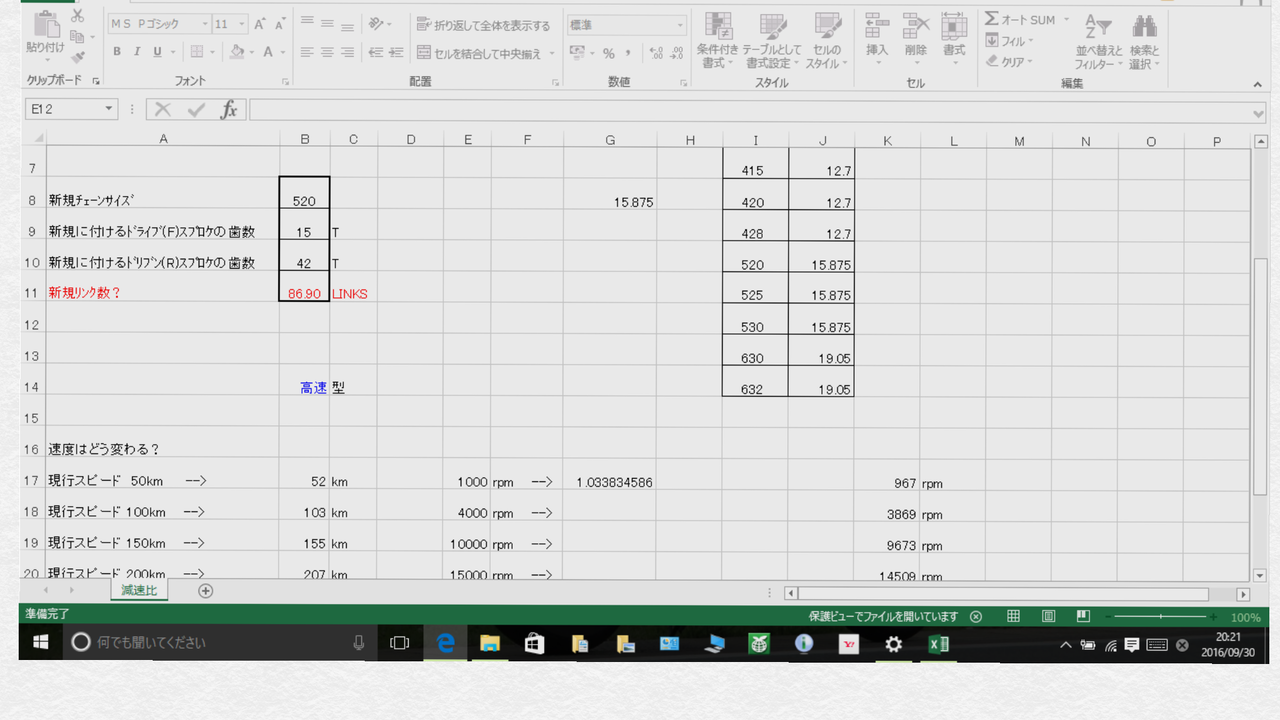Open 条件付き書式 conditional formatting menu
The width and height of the screenshot is (1280, 720).
pos(718,41)
